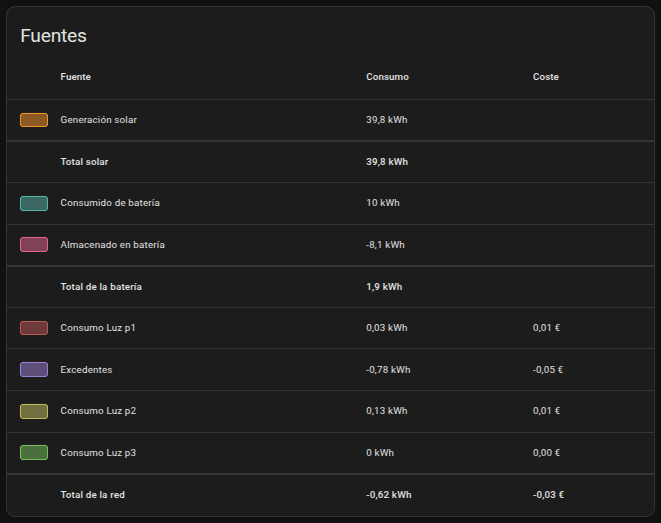Click the Fuente column header
The image size is (661, 523).
(75, 77)
